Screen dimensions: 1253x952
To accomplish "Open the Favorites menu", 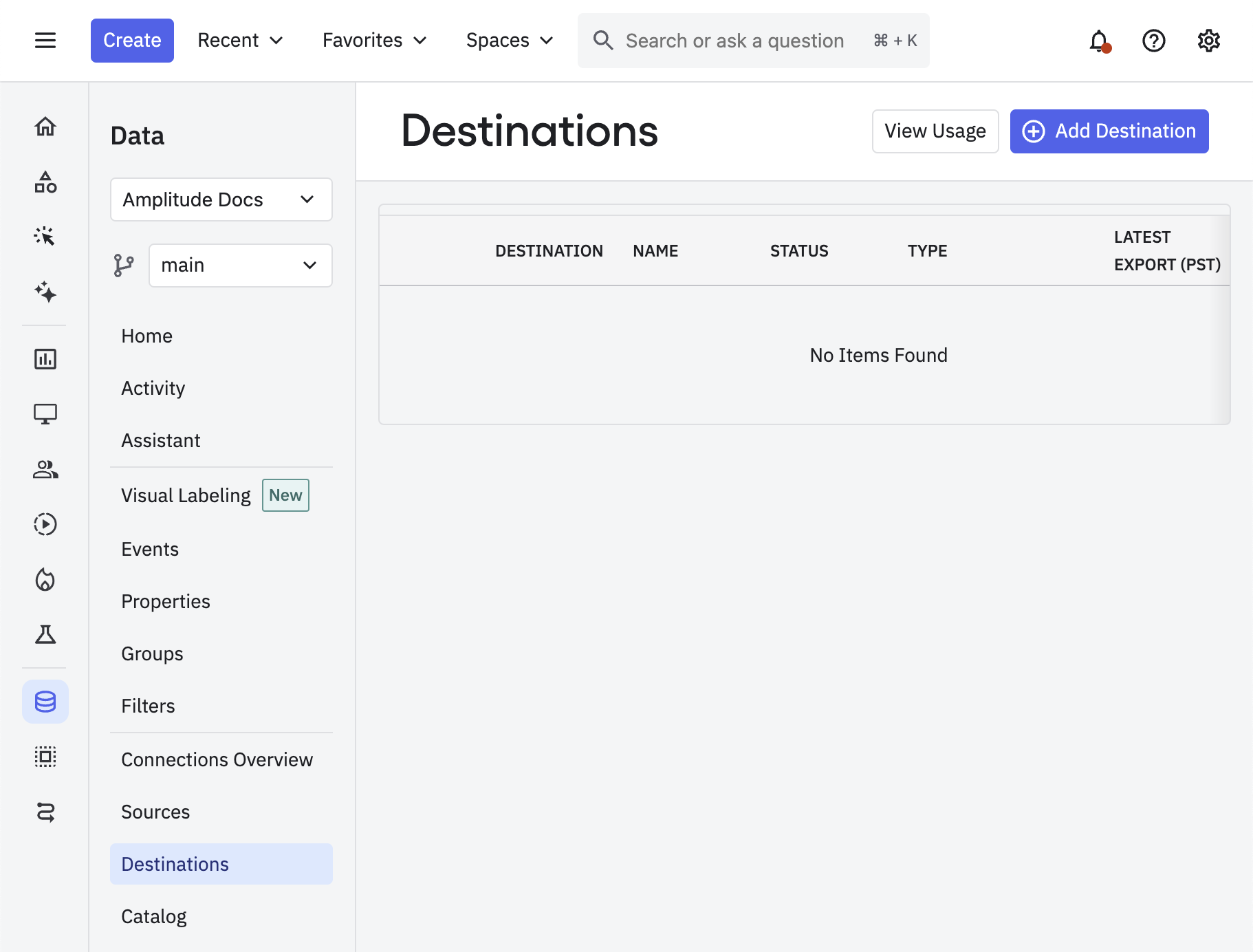I will pos(373,40).
